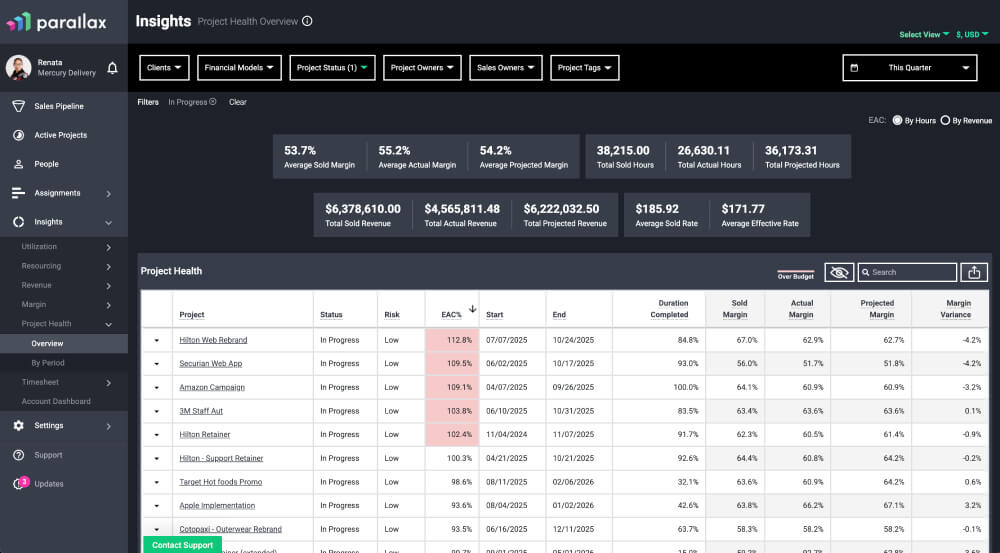Viewport: 1000px width, 553px height.
Task: Open the Sales Pipeline funnel icon
Action: 18,106
